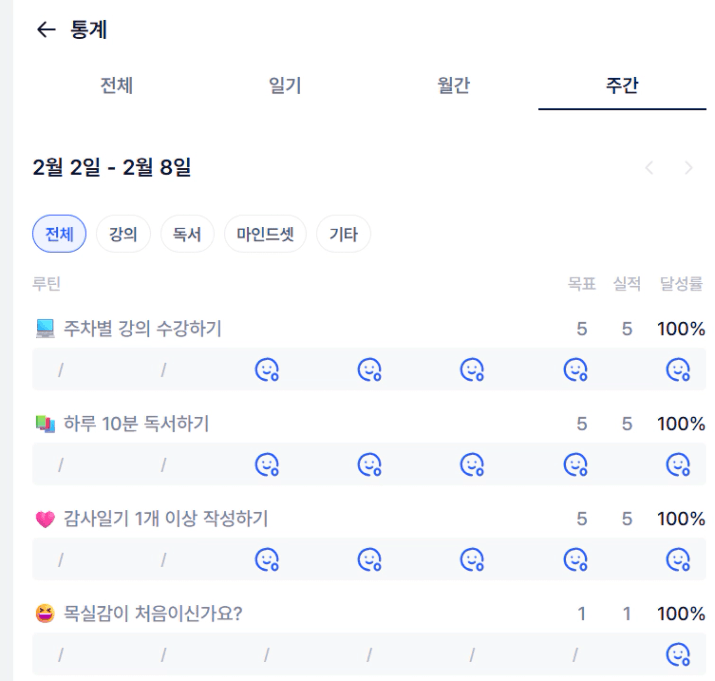Click first smiley icon in 하루 10분 독서하기 row

click(267, 465)
